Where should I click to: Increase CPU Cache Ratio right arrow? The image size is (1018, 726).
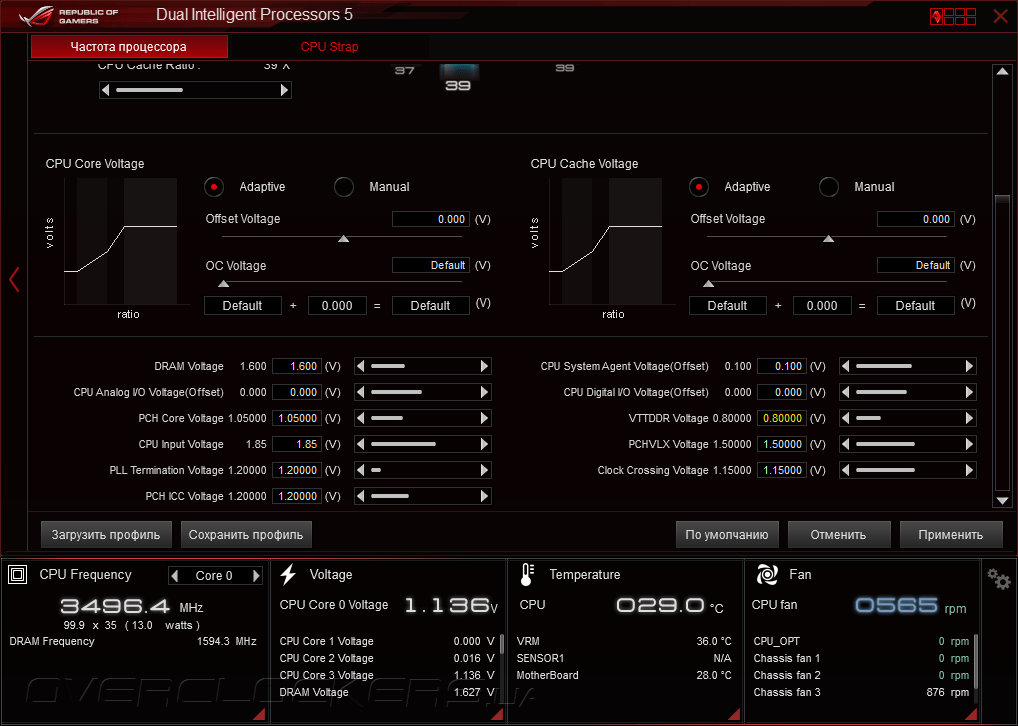point(284,90)
